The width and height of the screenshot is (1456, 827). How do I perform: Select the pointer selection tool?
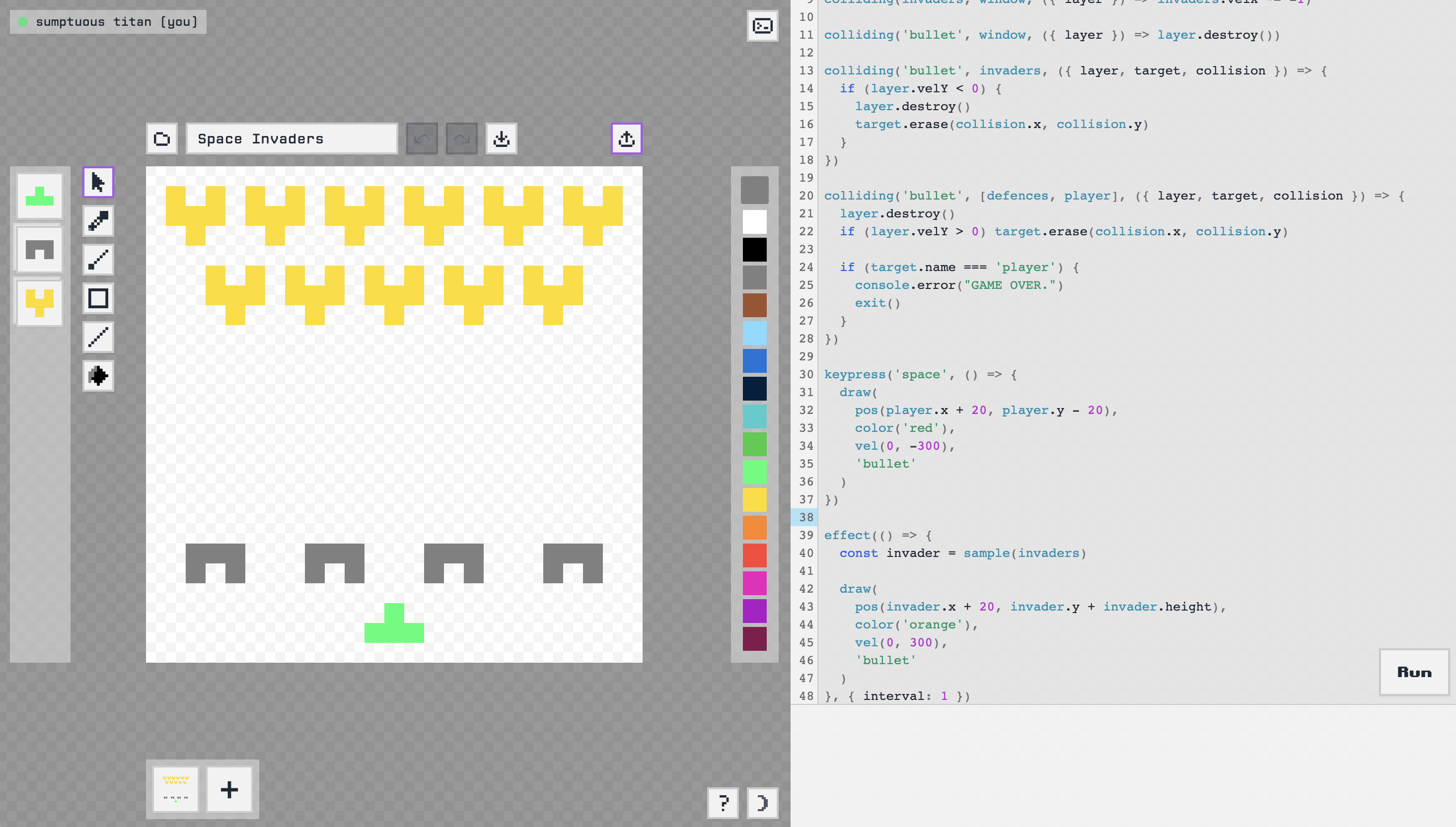click(98, 182)
